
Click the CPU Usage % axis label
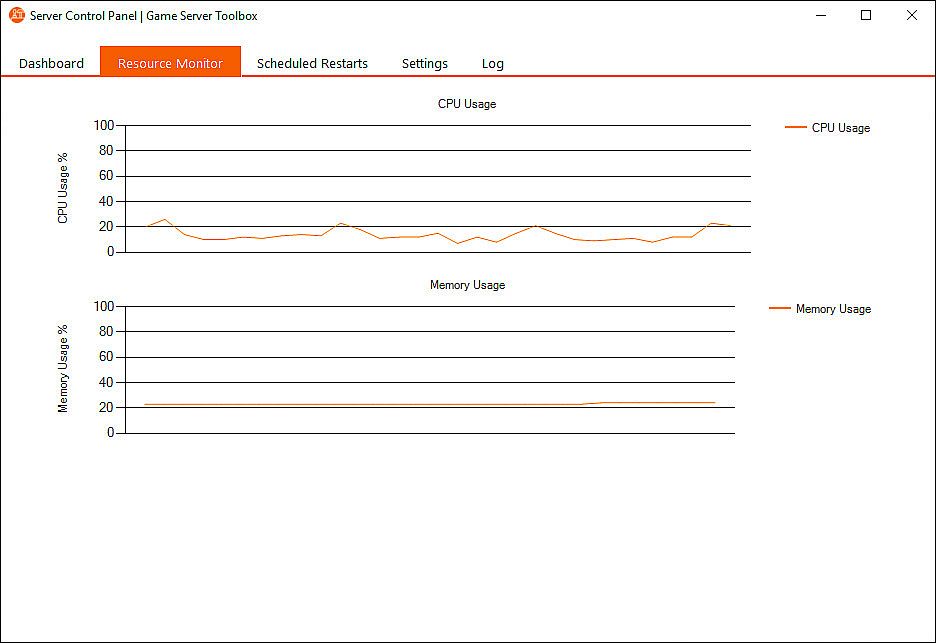click(63, 188)
